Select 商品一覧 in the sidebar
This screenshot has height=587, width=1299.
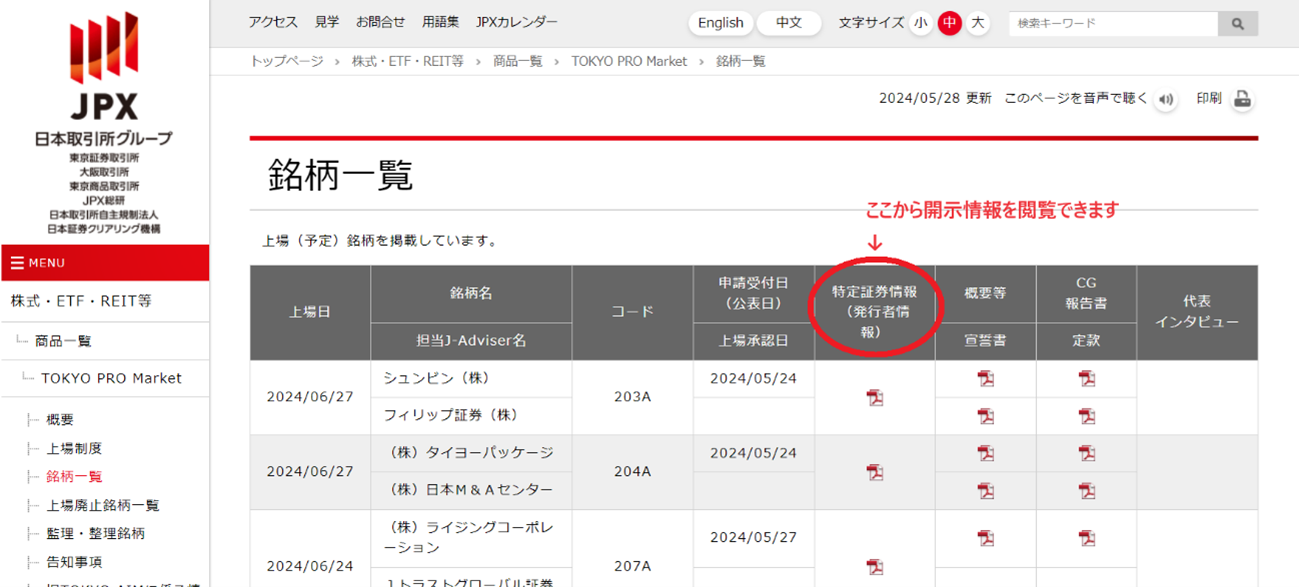63,341
